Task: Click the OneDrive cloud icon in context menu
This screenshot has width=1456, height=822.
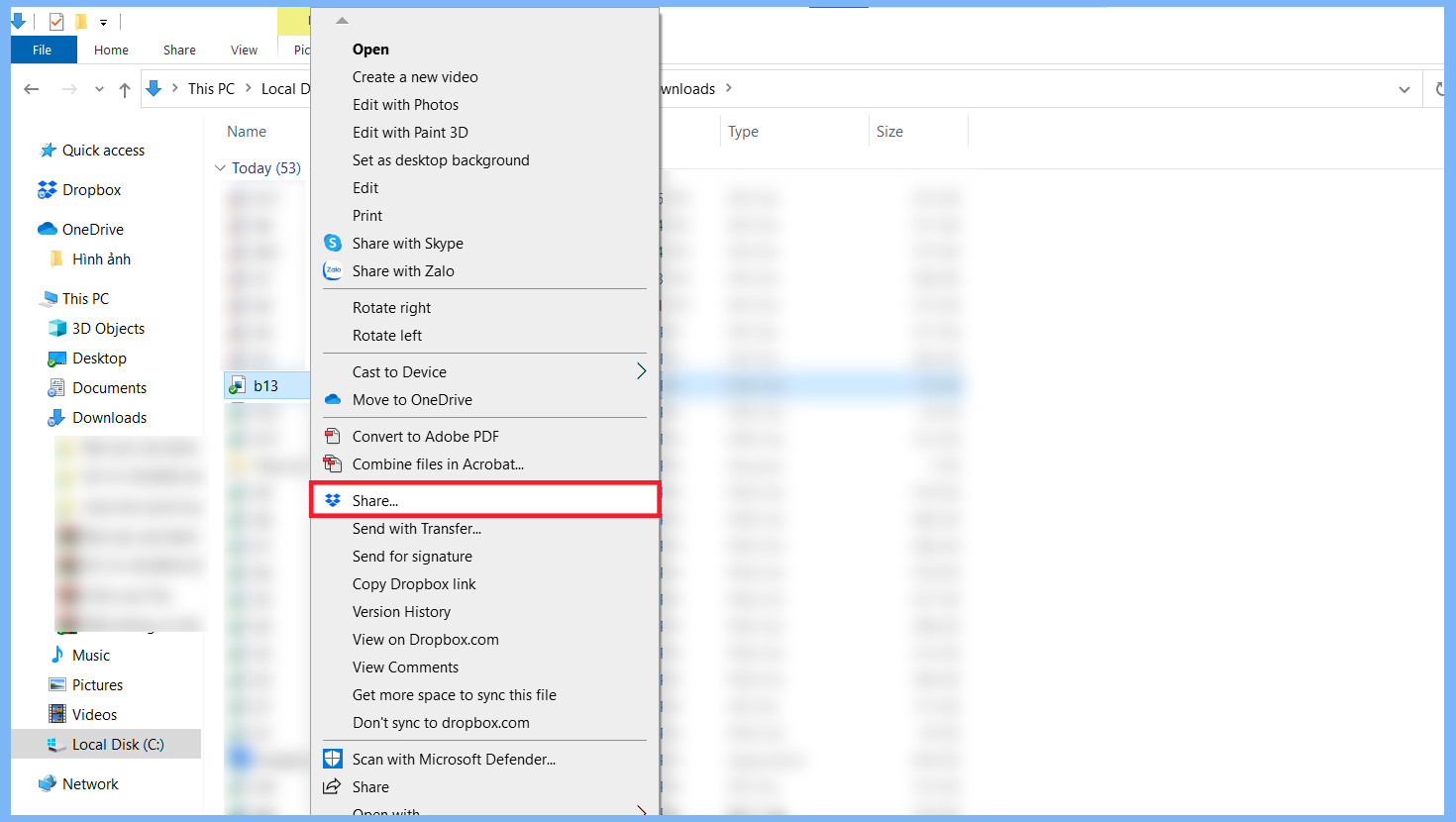Action: pyautogui.click(x=333, y=399)
